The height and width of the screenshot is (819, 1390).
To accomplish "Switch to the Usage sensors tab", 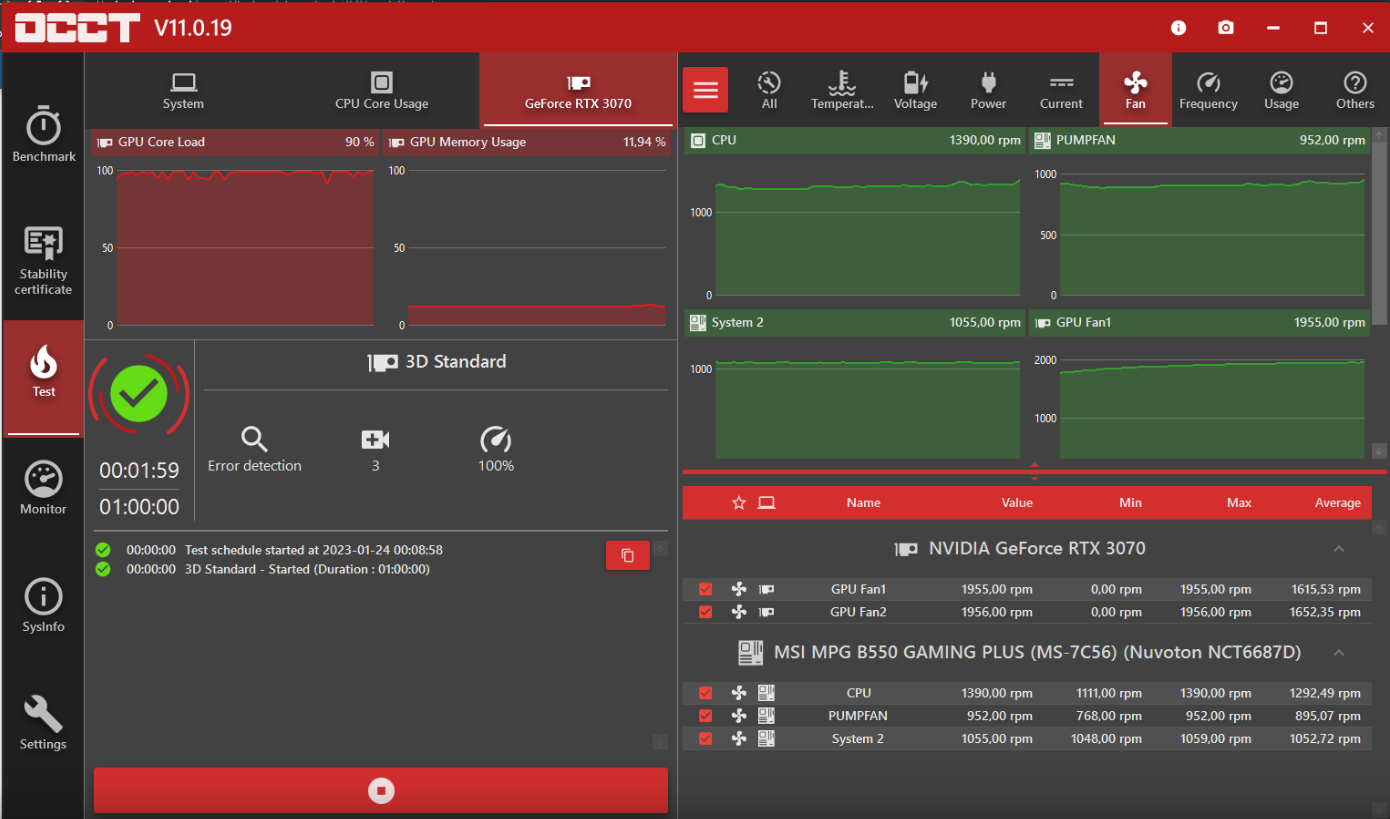I will (1281, 90).
